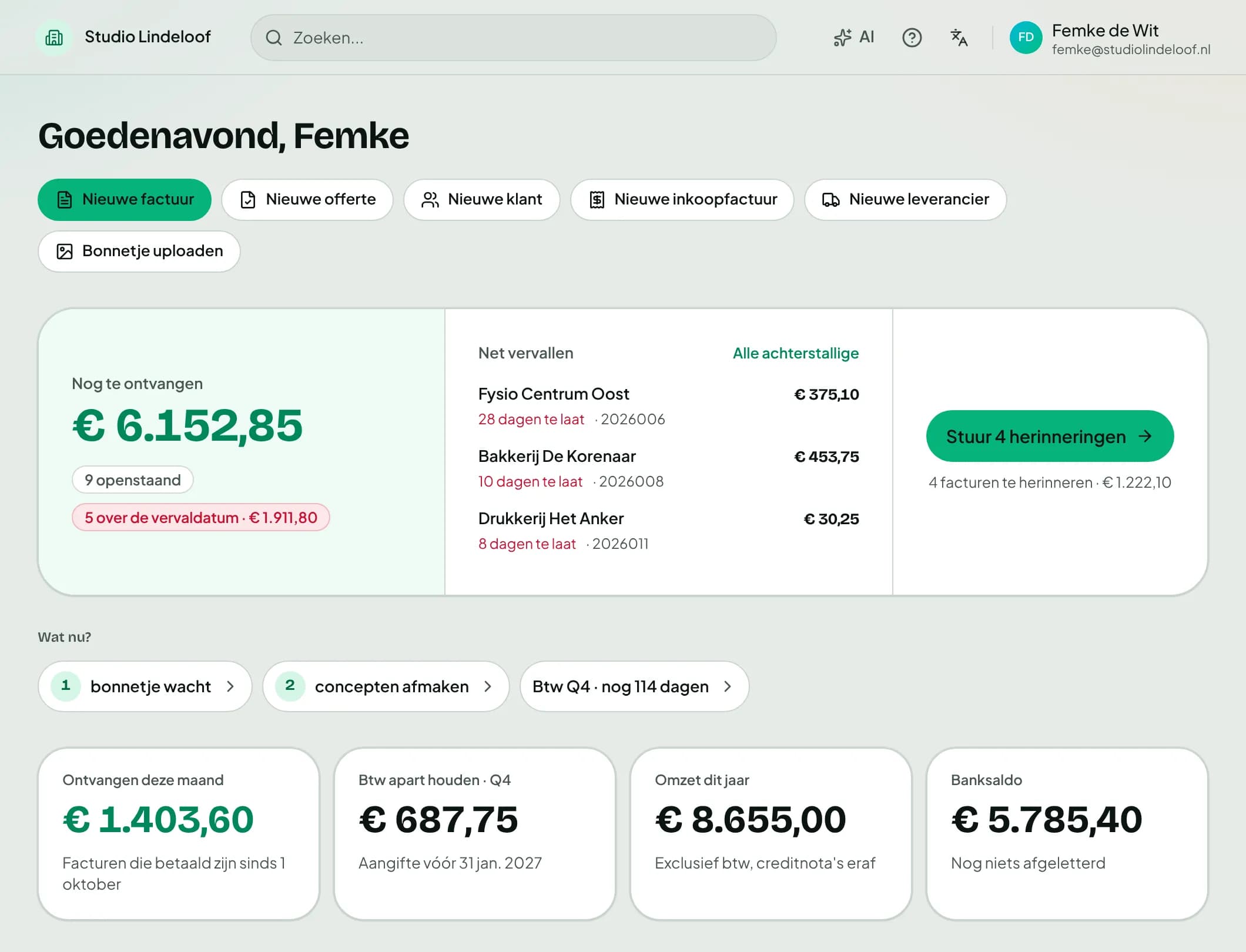The width and height of the screenshot is (1246, 952).
Task: Expand chevron on the Btw Q4 chip
Action: tap(728, 686)
